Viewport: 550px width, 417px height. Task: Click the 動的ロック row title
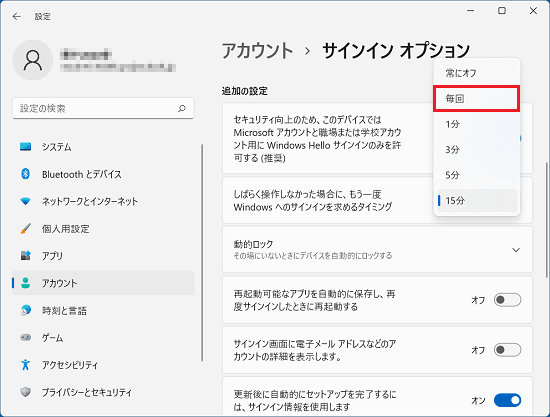[x=253, y=244]
